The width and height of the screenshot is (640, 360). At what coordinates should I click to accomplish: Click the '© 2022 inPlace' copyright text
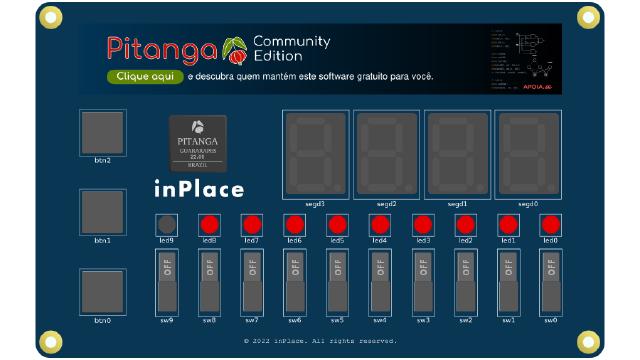click(x=320, y=341)
